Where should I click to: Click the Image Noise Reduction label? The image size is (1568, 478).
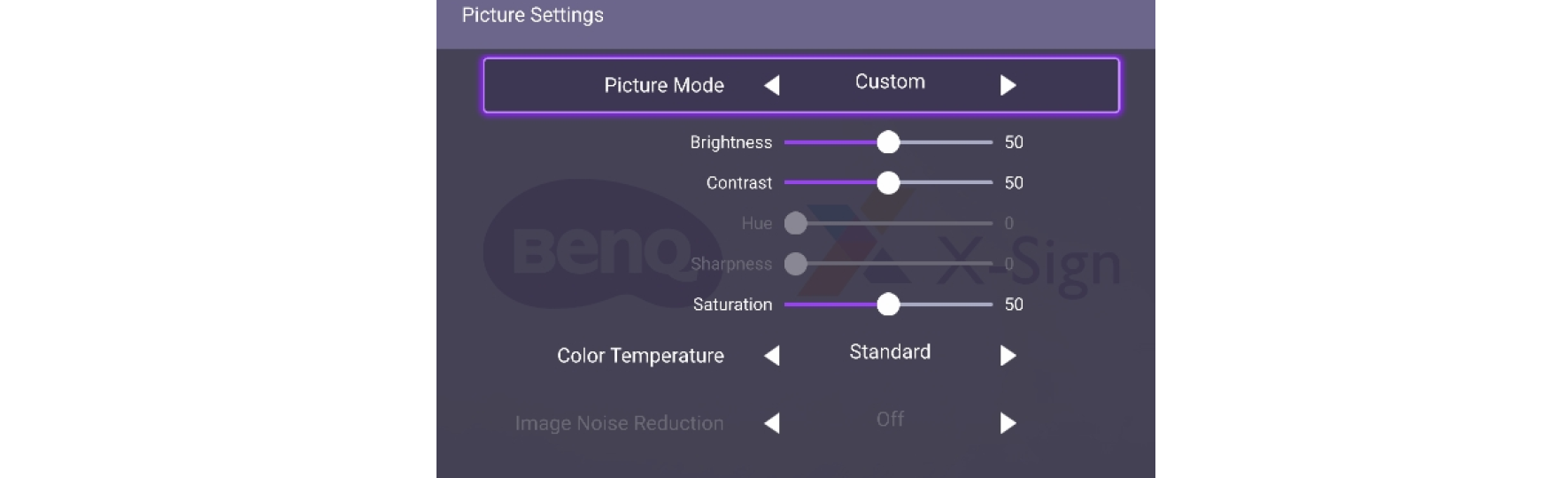pos(619,423)
